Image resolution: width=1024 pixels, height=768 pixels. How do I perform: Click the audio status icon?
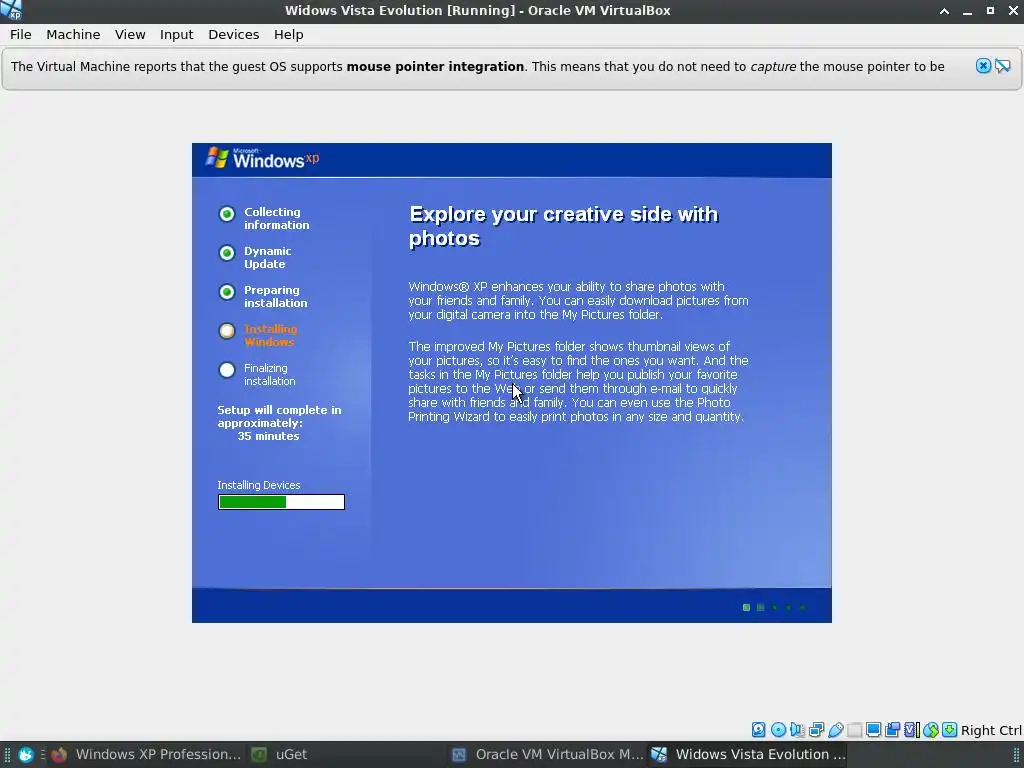pos(797,729)
